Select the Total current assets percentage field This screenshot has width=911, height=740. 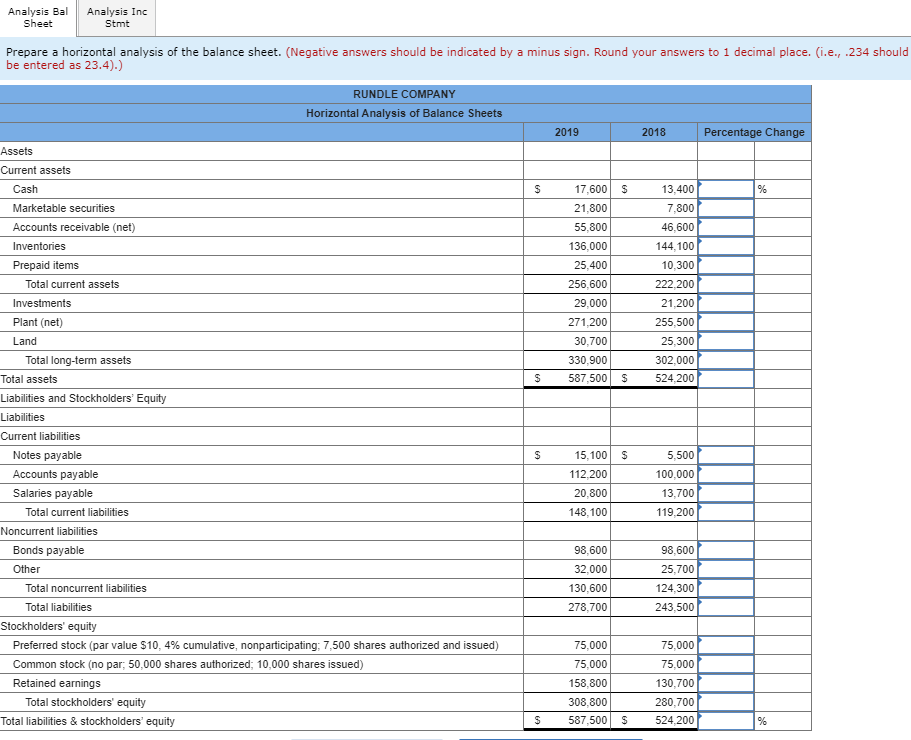(x=726, y=284)
